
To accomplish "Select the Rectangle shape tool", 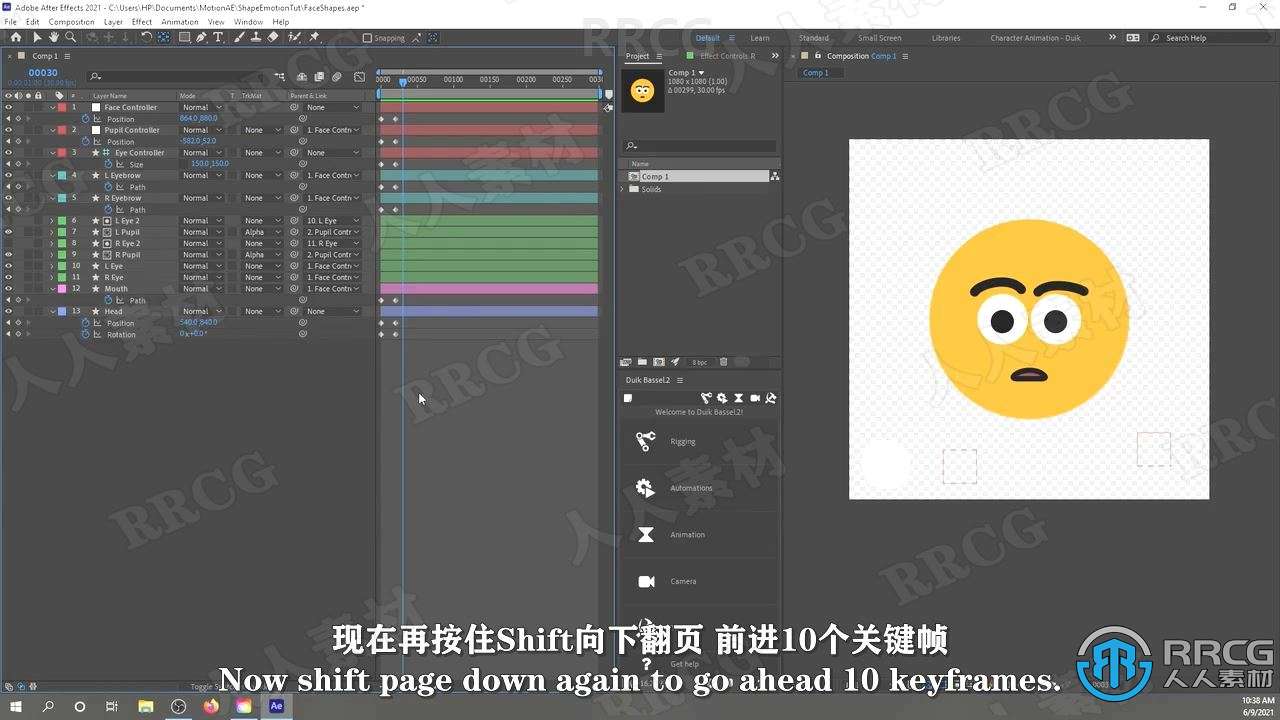I will click(x=185, y=37).
